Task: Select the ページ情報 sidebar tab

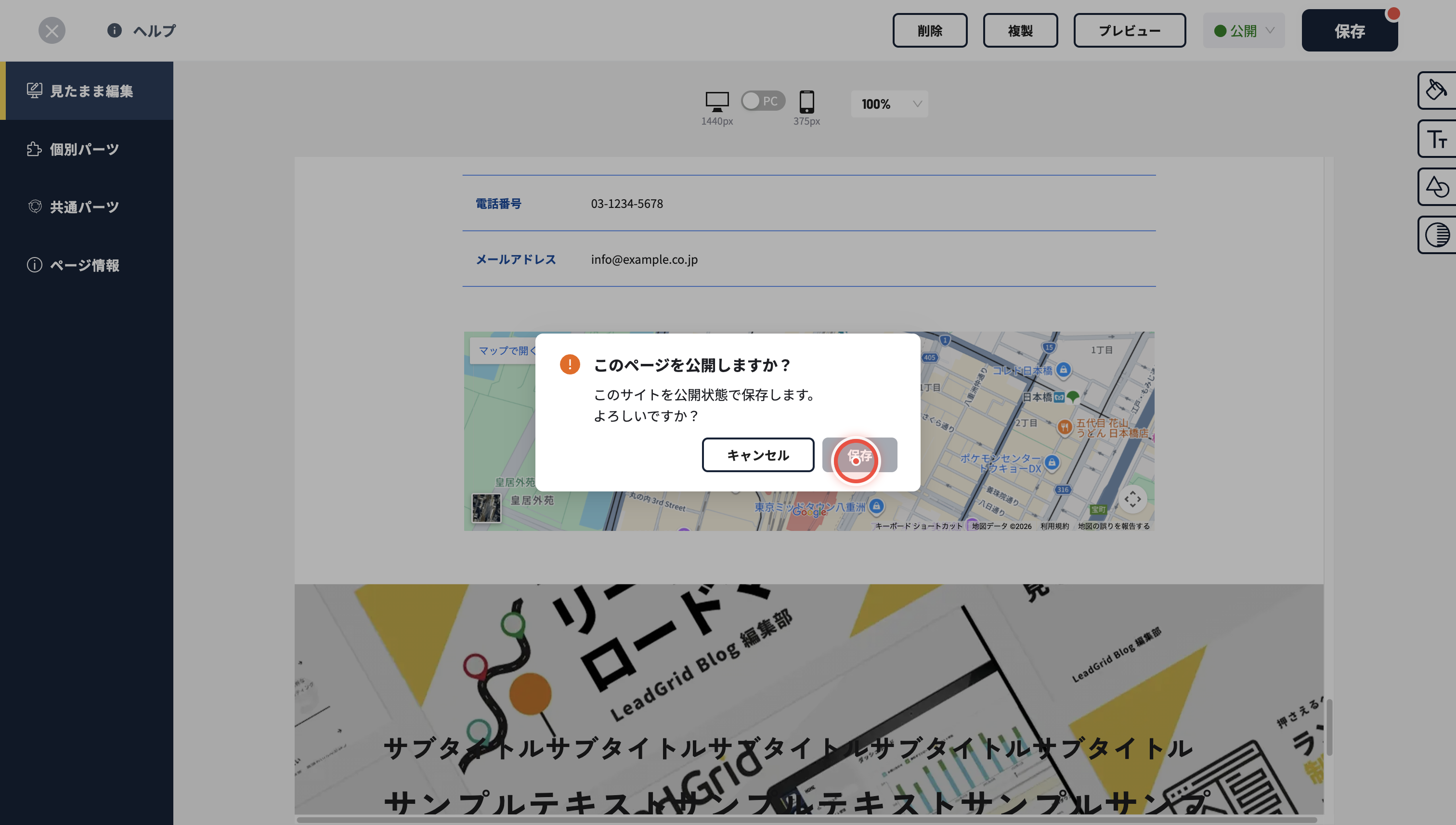Action: click(x=87, y=265)
